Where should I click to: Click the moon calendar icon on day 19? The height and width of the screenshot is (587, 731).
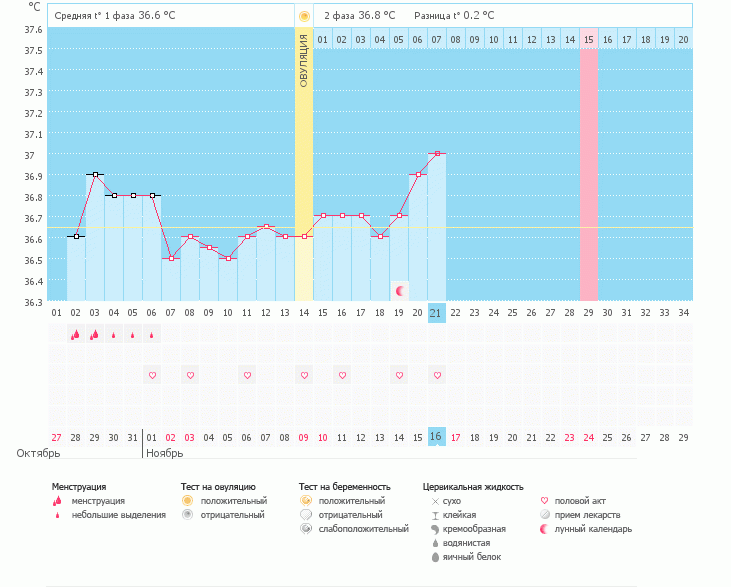399,291
